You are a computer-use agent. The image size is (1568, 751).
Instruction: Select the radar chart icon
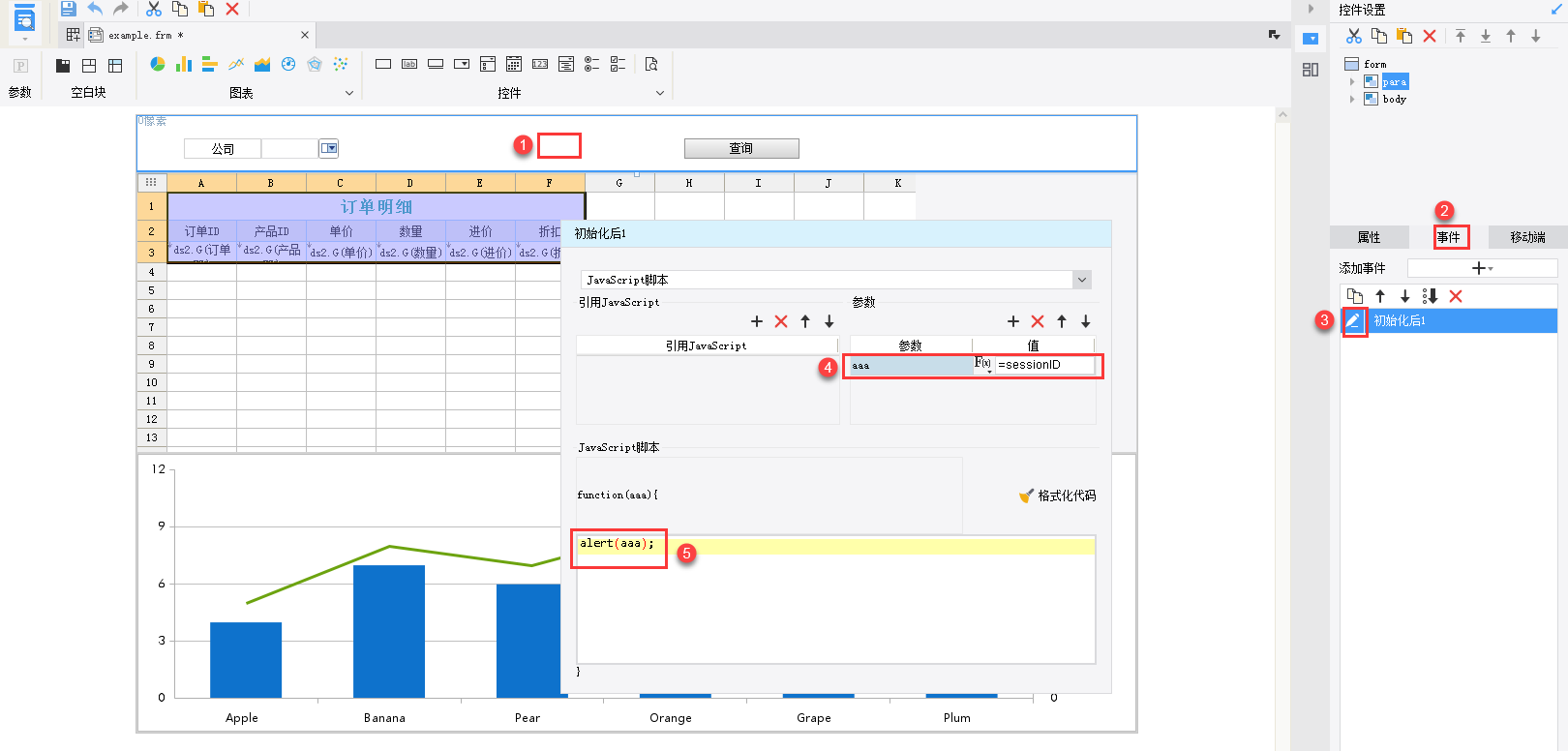tap(315, 64)
